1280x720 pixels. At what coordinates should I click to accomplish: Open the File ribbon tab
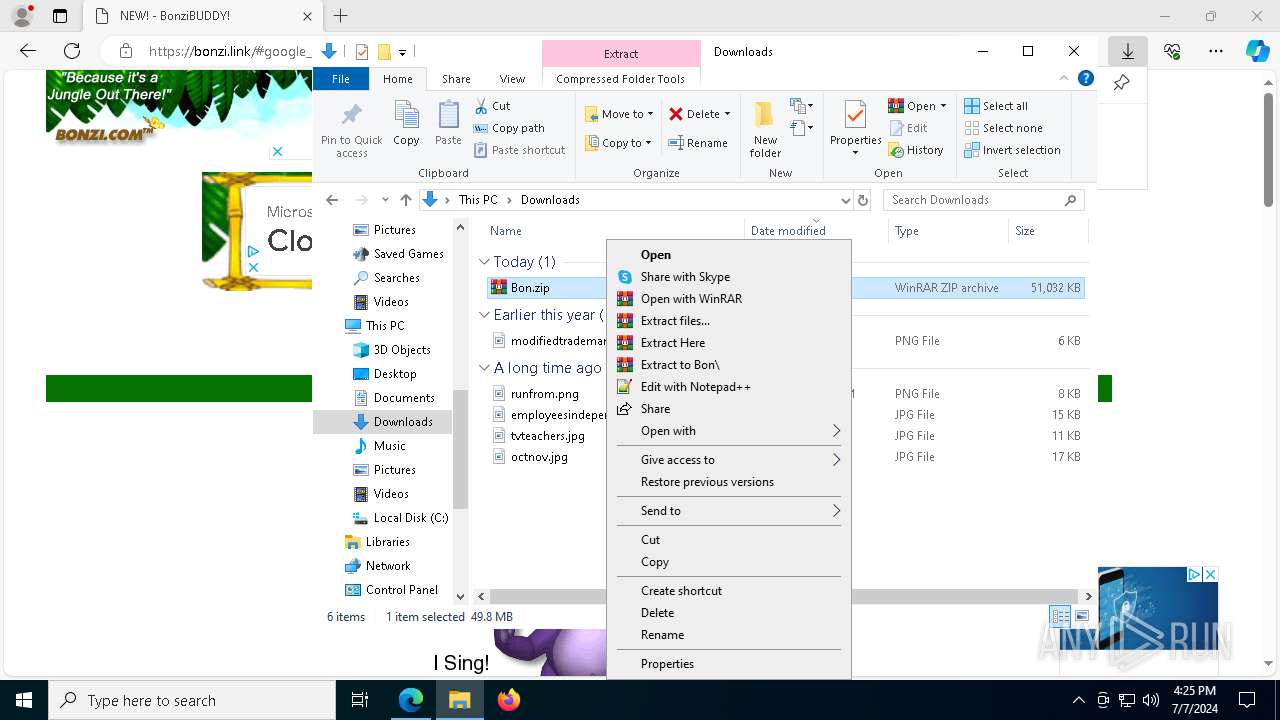341,79
